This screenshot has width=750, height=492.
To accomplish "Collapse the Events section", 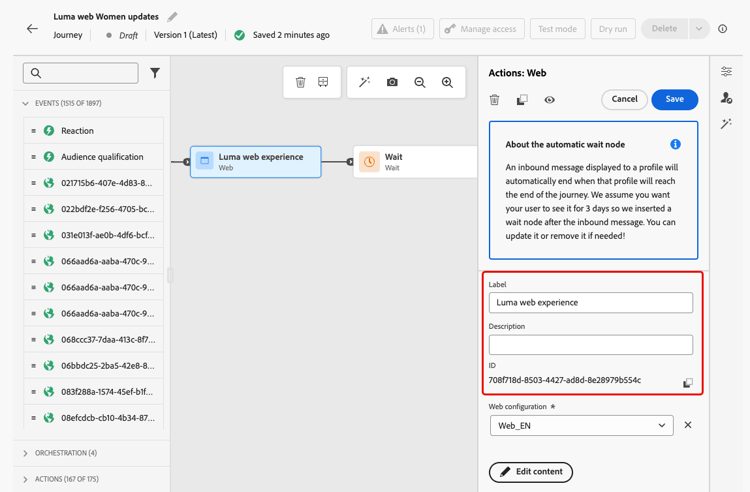I will 25,103.
